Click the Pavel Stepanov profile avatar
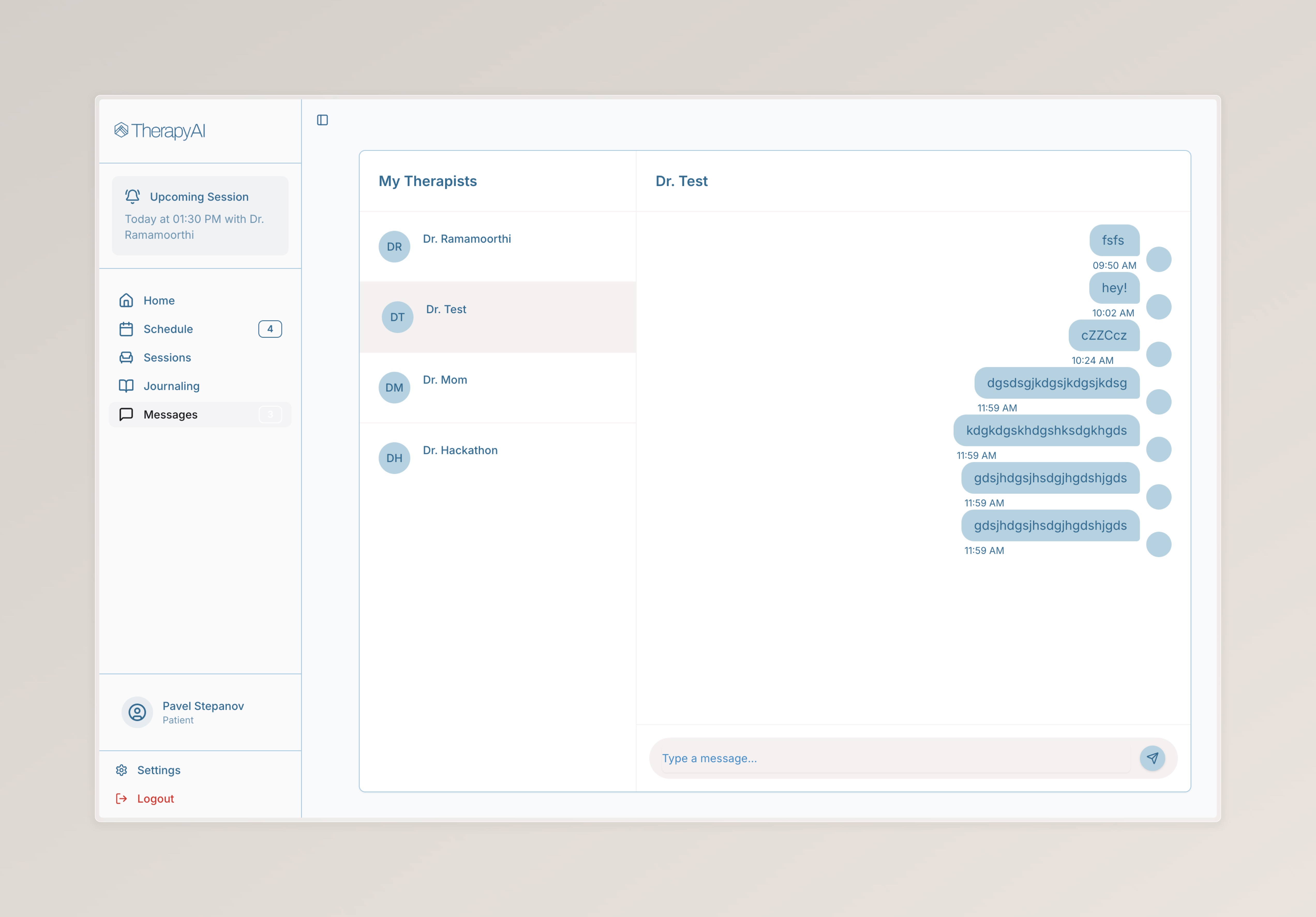 pos(137,712)
